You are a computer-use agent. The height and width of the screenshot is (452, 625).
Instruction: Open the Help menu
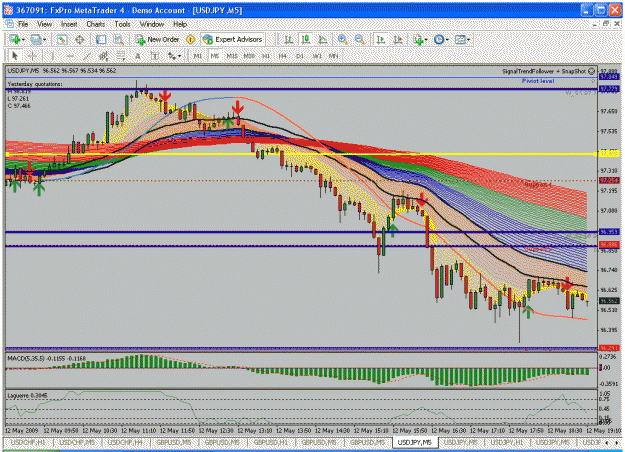click(x=180, y=24)
